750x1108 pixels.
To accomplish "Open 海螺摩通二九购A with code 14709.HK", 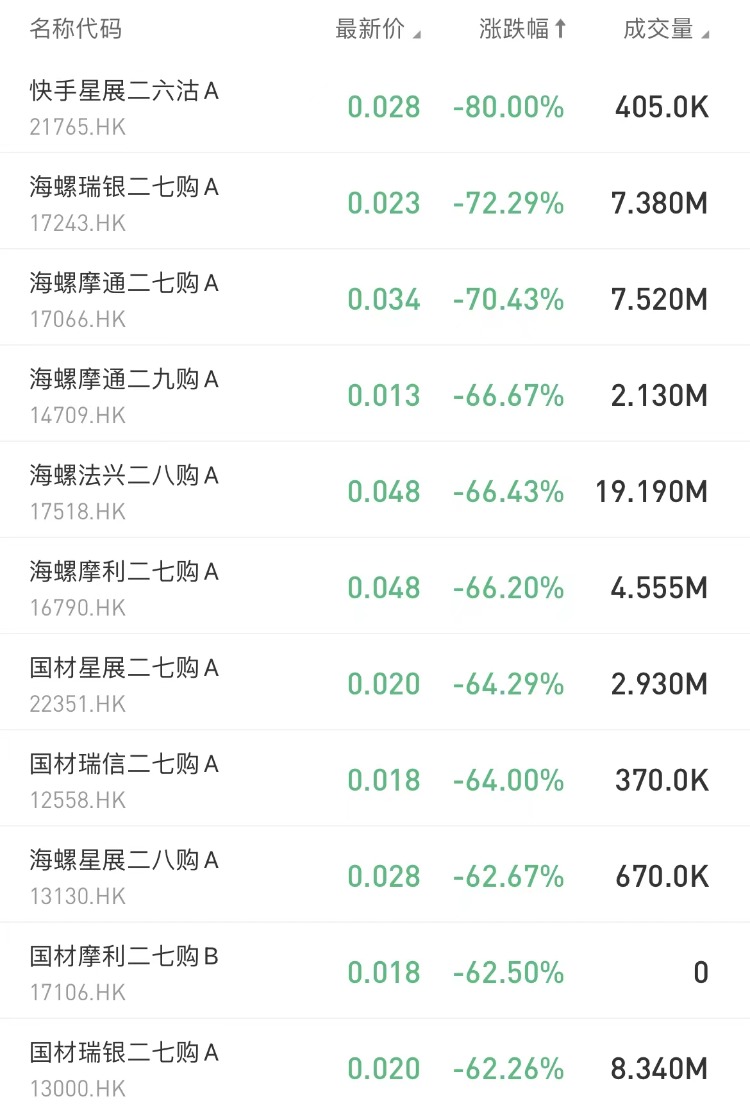I will [x=124, y=380].
